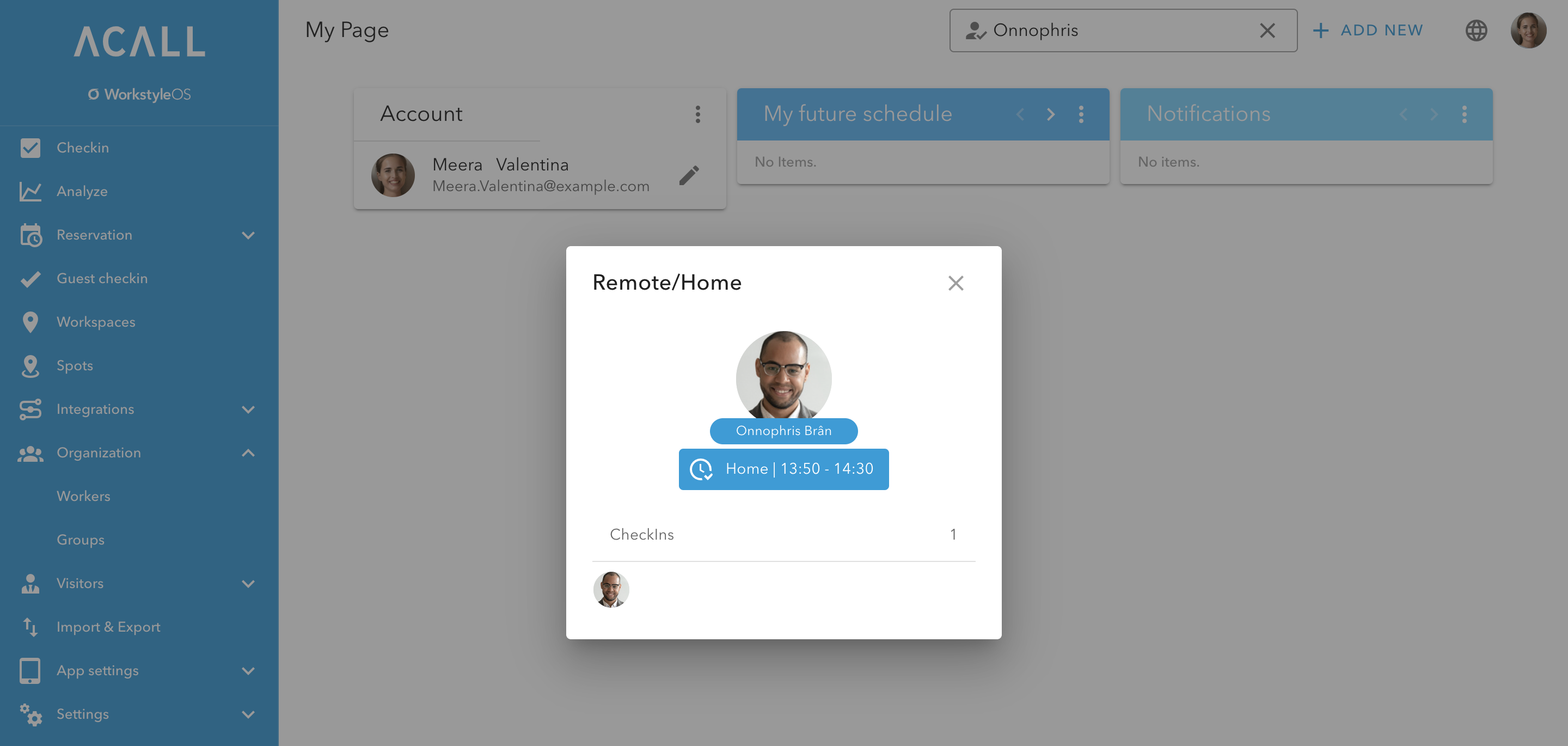This screenshot has height=746, width=1568.
Task: Click the user profile avatar in top bar
Action: click(1528, 30)
